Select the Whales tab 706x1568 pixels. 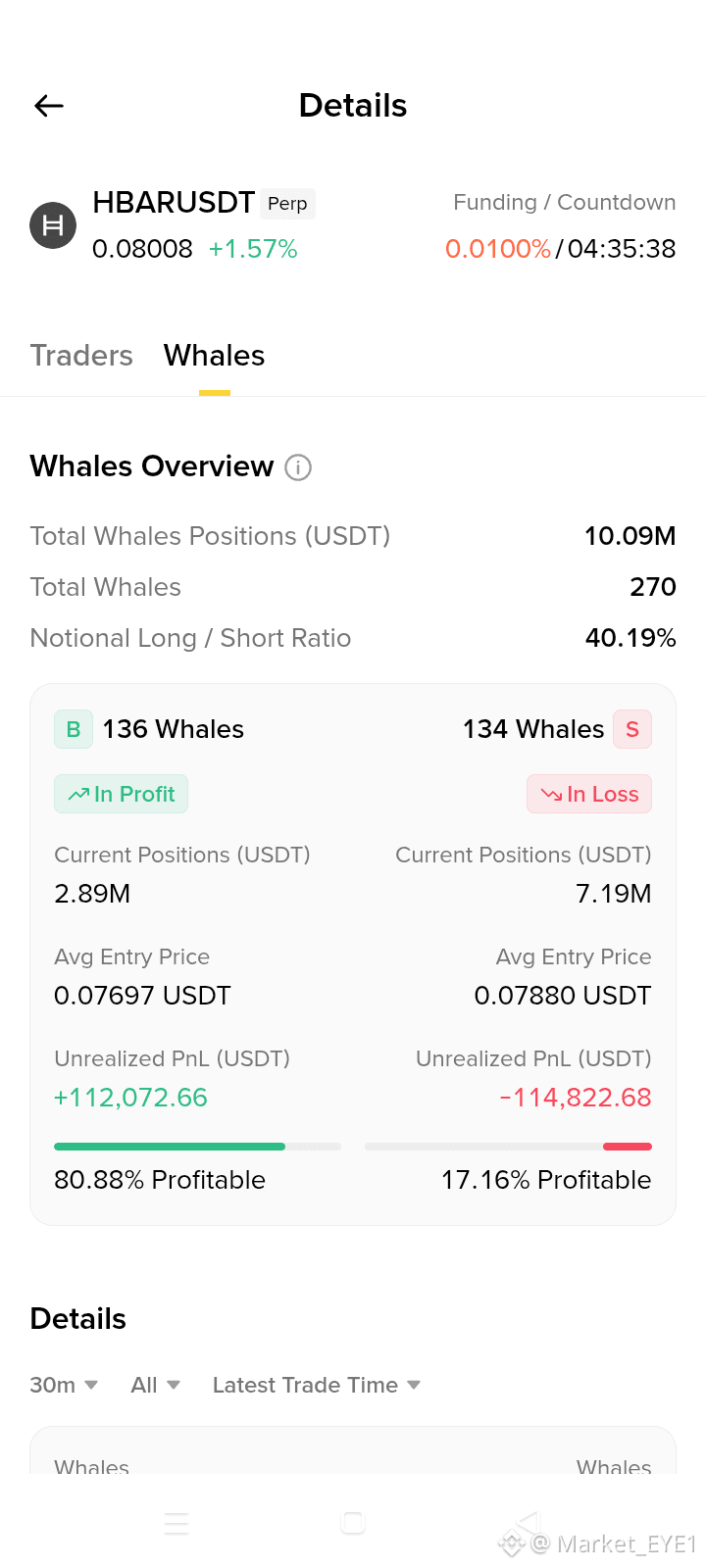[215, 356]
